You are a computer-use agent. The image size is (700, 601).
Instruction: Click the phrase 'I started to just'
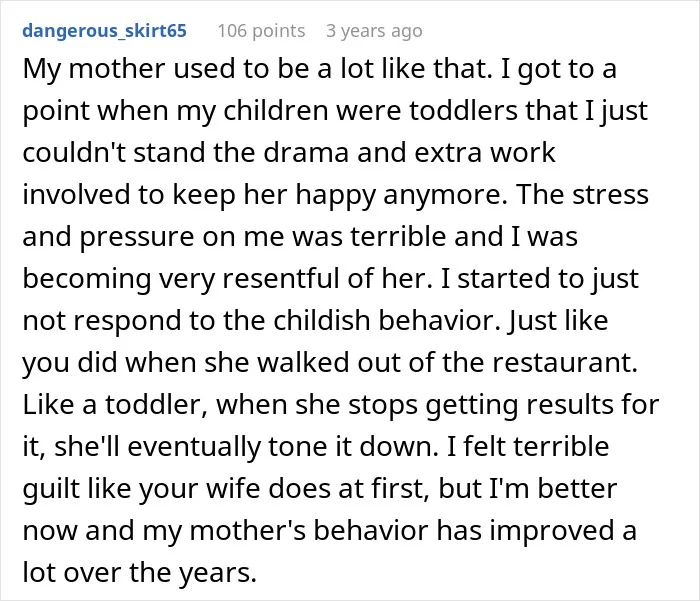(x=540, y=279)
